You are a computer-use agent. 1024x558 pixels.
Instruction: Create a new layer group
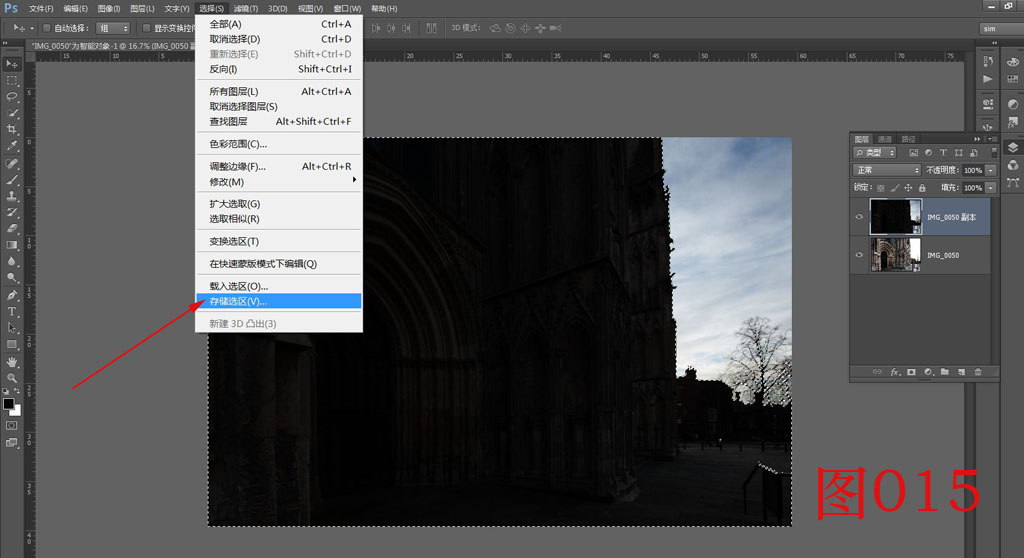pyautogui.click(x=944, y=372)
